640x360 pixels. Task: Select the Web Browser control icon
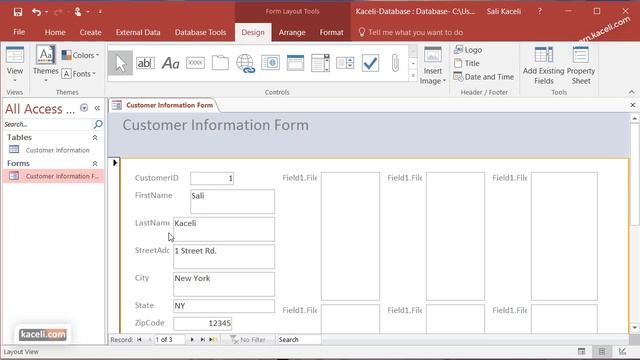coord(270,63)
